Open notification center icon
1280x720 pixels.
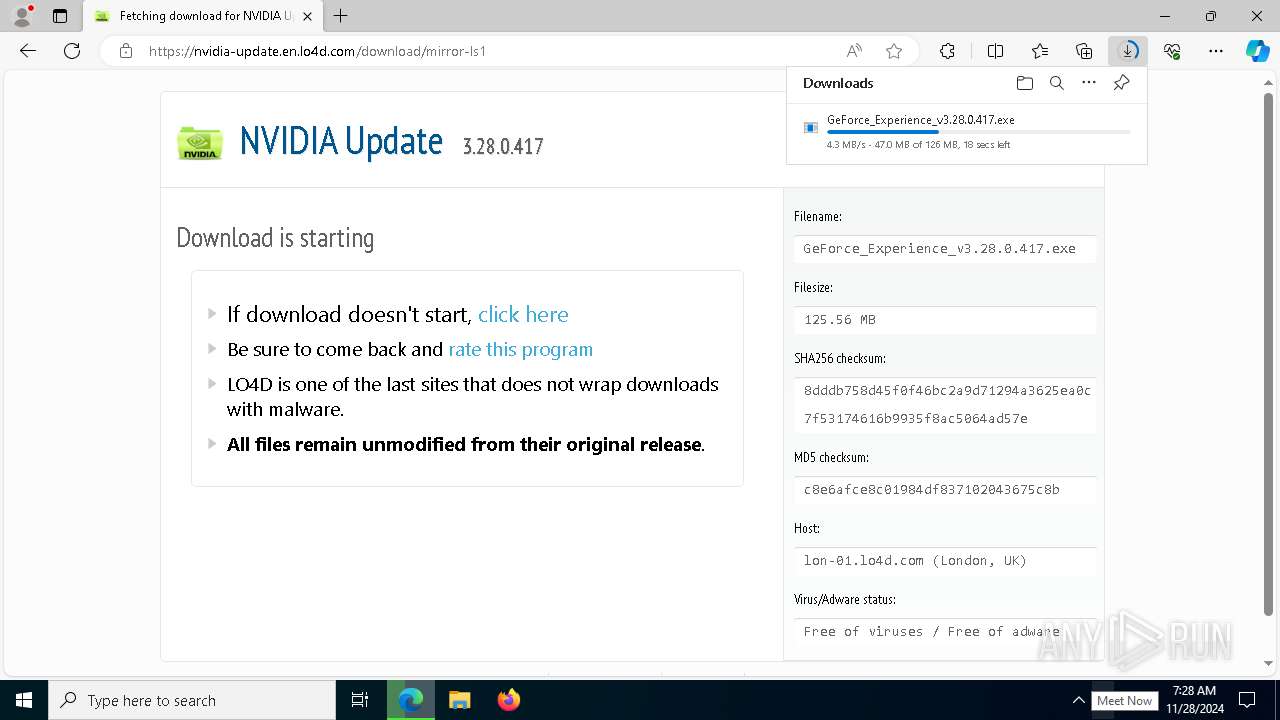pyautogui.click(x=1247, y=700)
